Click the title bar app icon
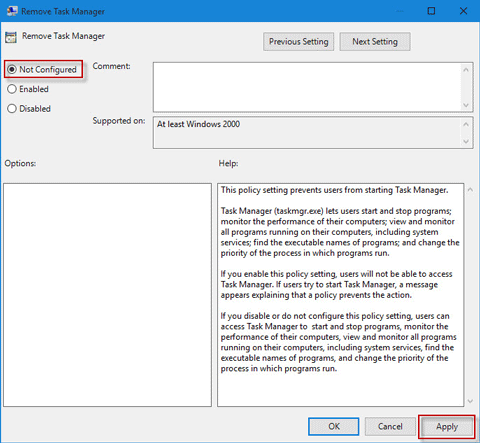The height and width of the screenshot is (443, 480). click(x=12, y=11)
